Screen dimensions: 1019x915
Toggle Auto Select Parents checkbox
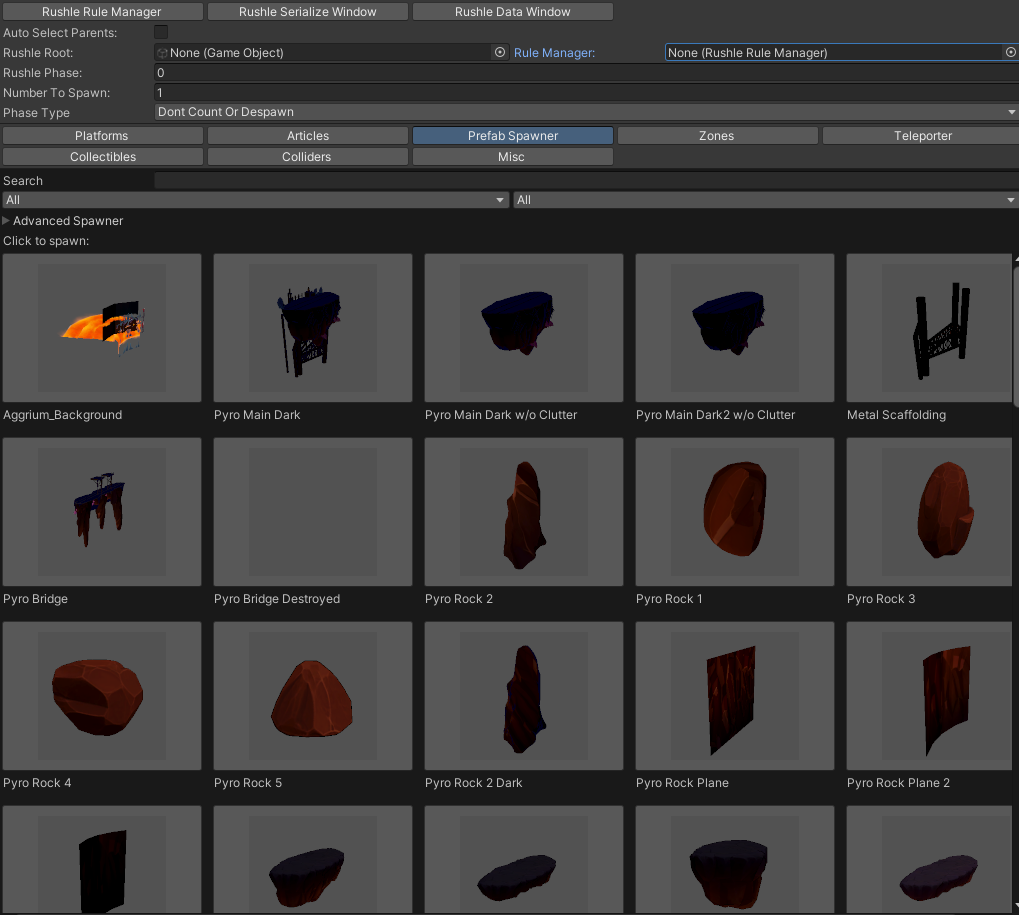161,33
